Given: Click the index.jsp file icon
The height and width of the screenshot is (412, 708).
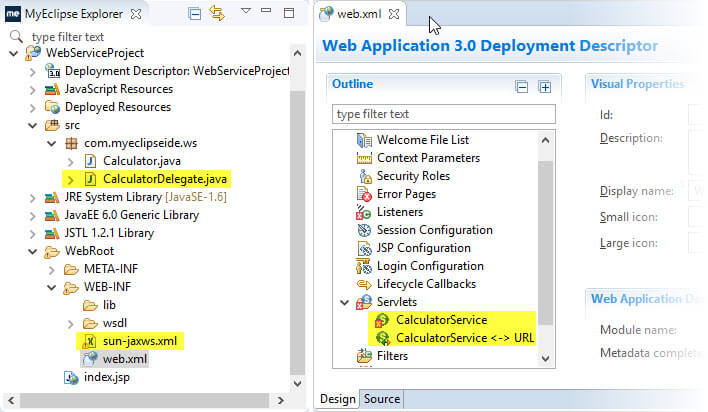Looking at the screenshot, I should (x=71, y=378).
